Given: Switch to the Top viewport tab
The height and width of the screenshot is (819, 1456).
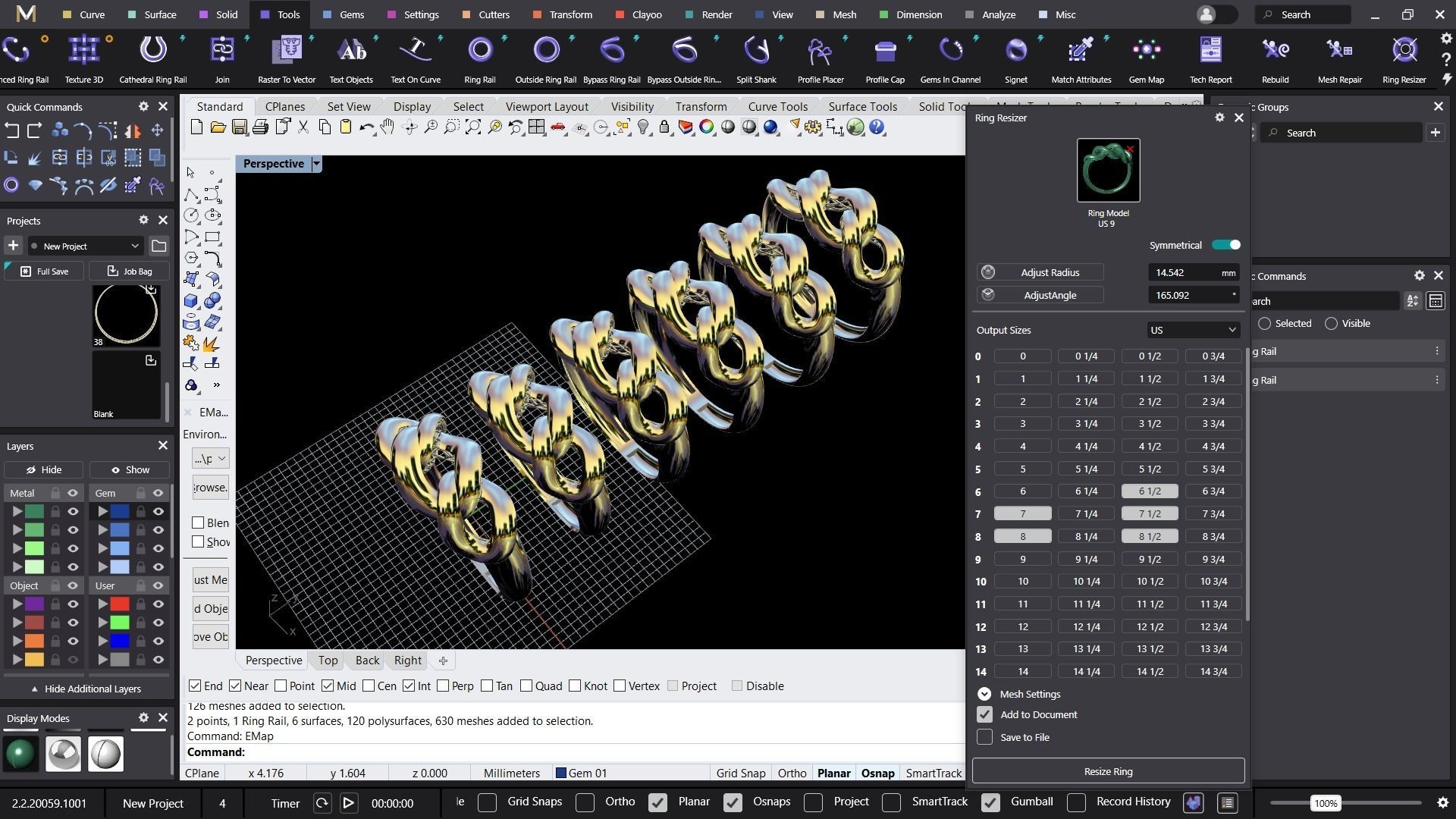Looking at the screenshot, I should point(328,661).
